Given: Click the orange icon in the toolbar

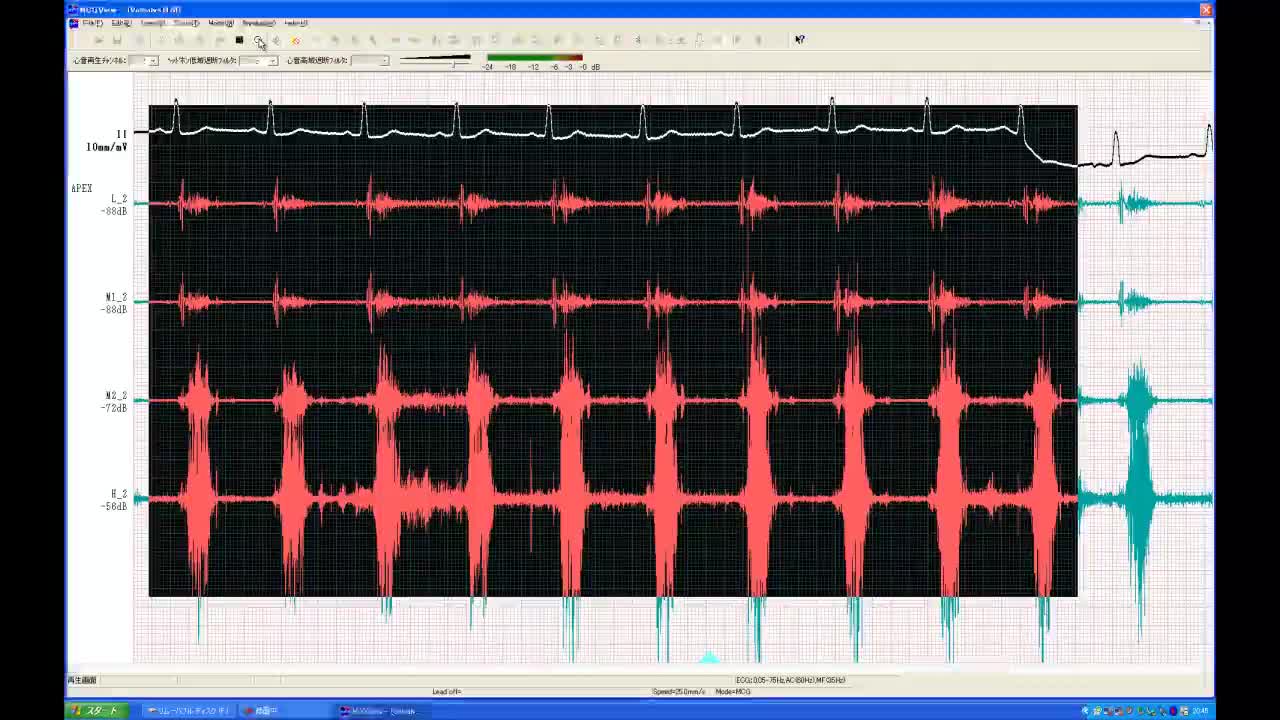Looking at the screenshot, I should (295, 40).
